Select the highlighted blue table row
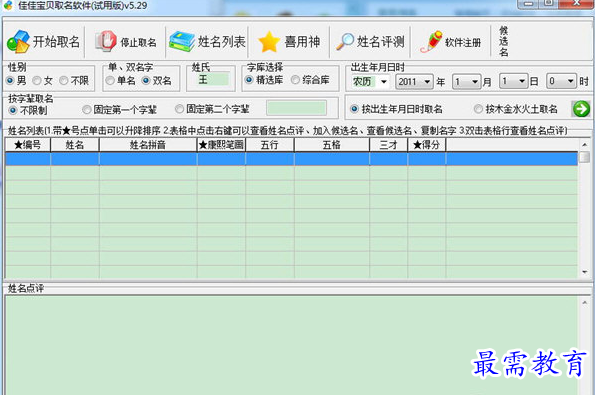This screenshot has height=395, width=595. [291, 159]
